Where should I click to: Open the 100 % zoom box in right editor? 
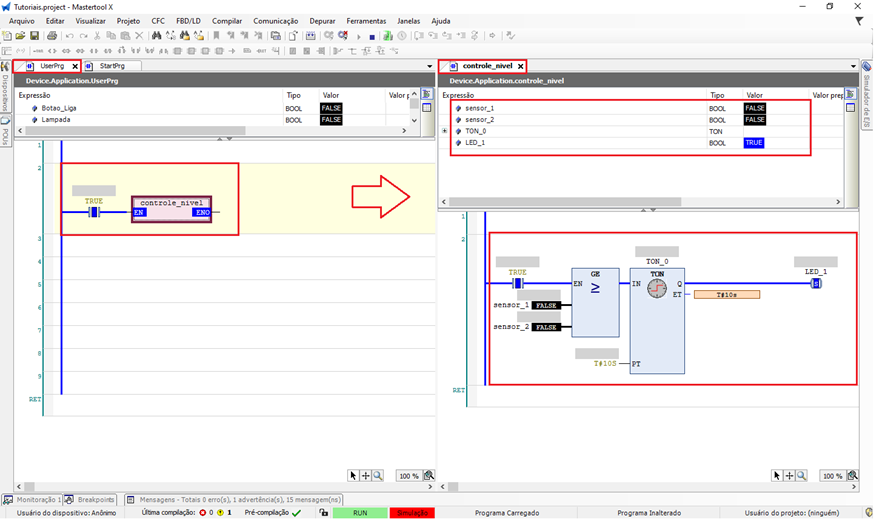coord(832,476)
